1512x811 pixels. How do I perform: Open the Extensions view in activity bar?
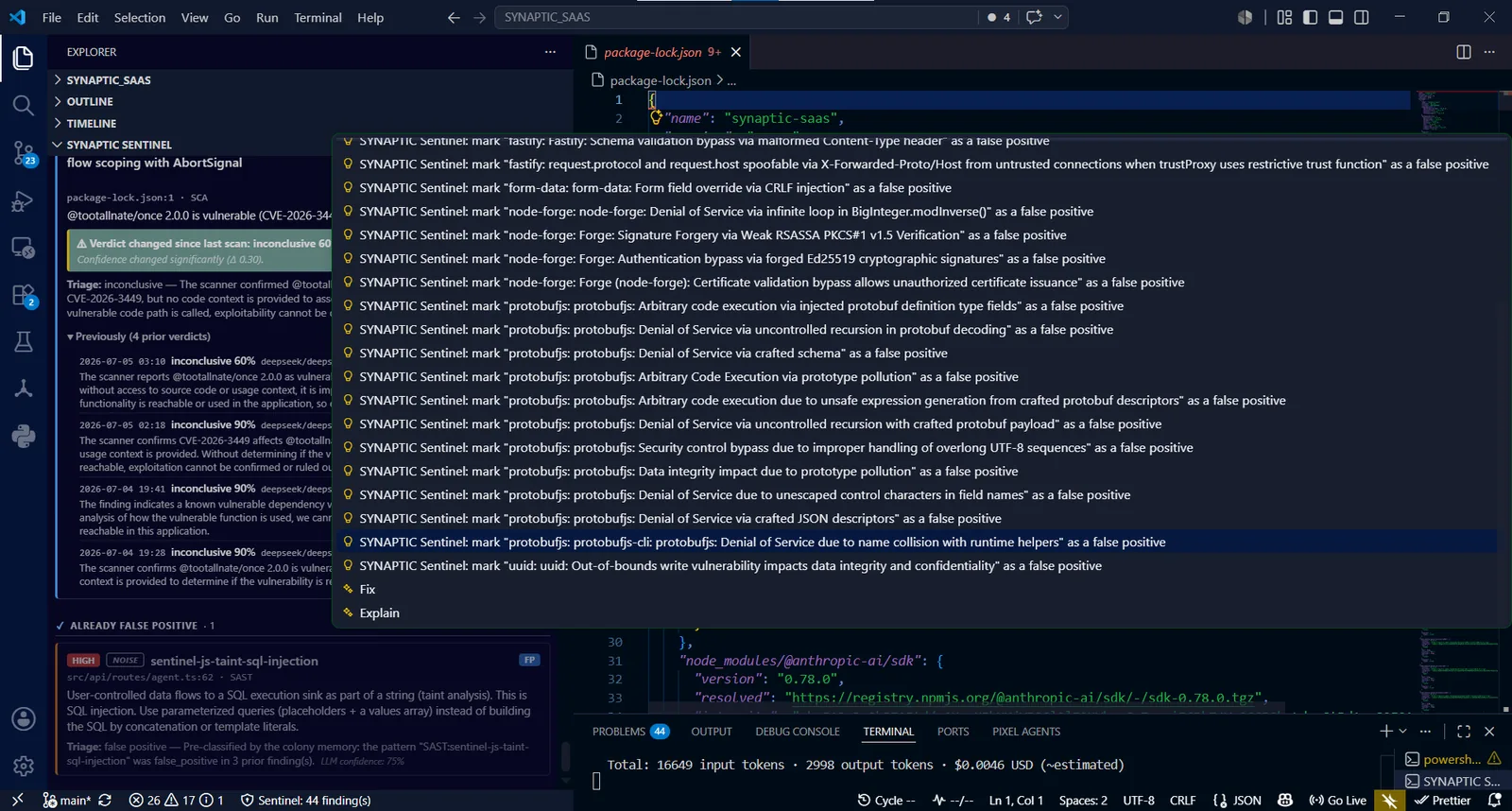[24, 295]
